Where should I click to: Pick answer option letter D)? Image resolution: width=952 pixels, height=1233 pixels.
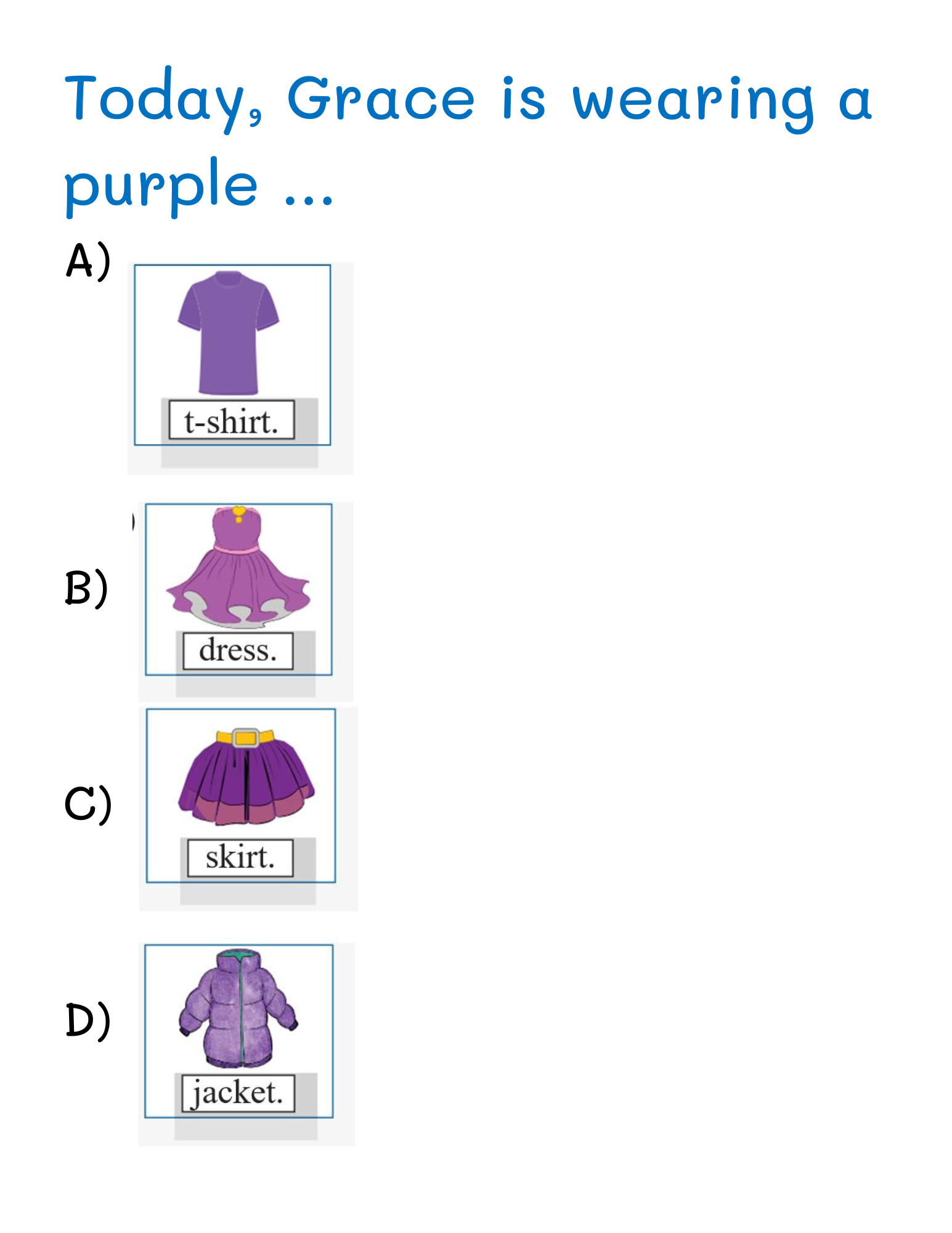88,1020
